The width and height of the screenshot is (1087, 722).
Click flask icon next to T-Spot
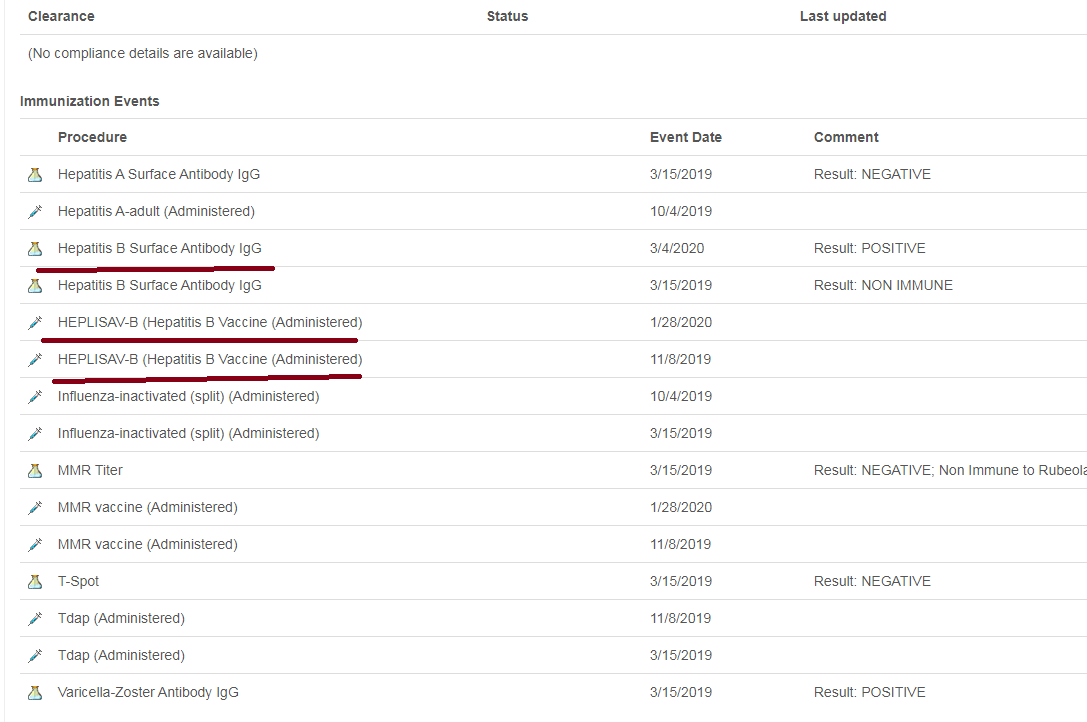click(35, 582)
